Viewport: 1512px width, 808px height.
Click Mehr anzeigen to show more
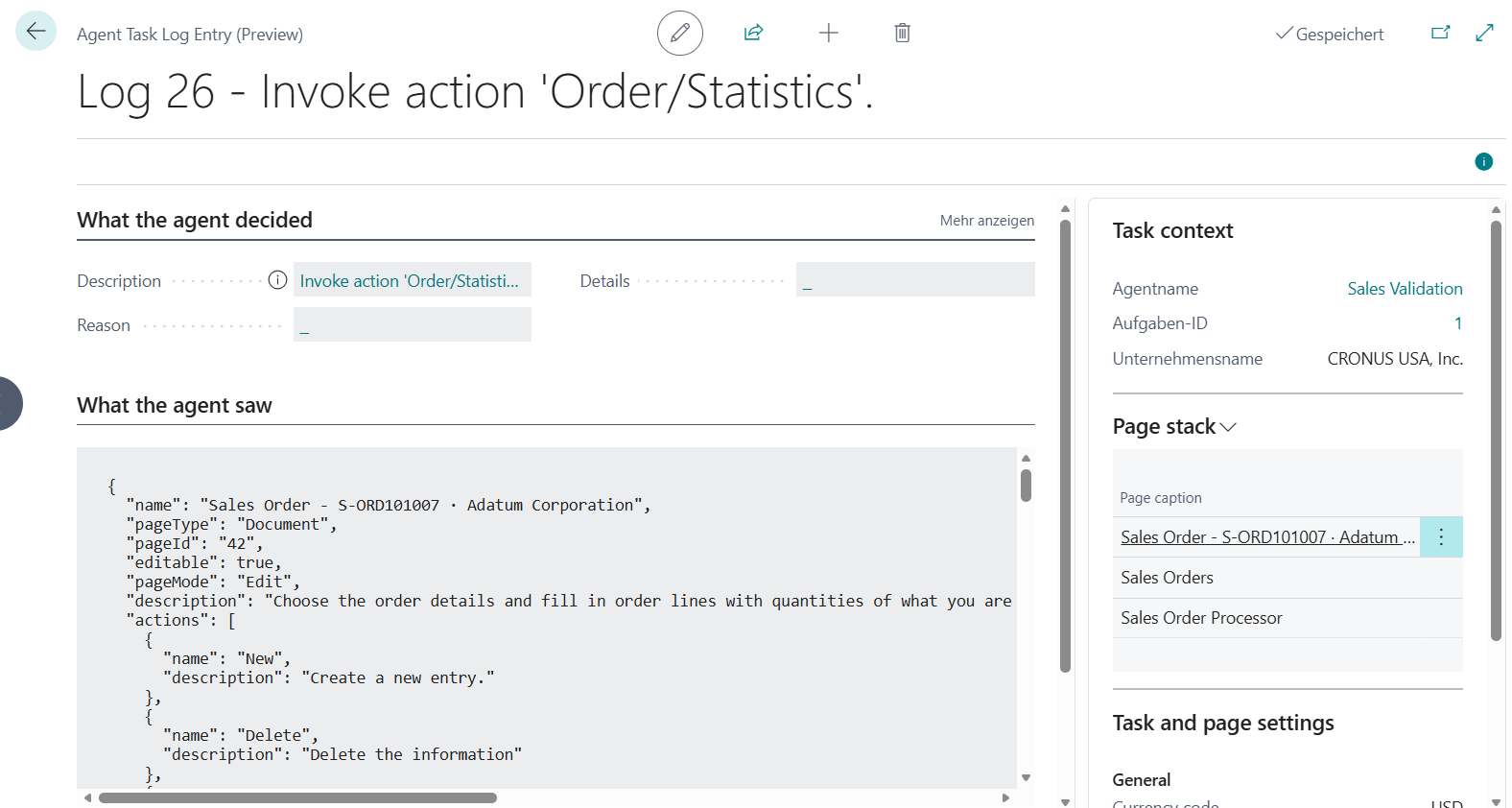pos(987,221)
